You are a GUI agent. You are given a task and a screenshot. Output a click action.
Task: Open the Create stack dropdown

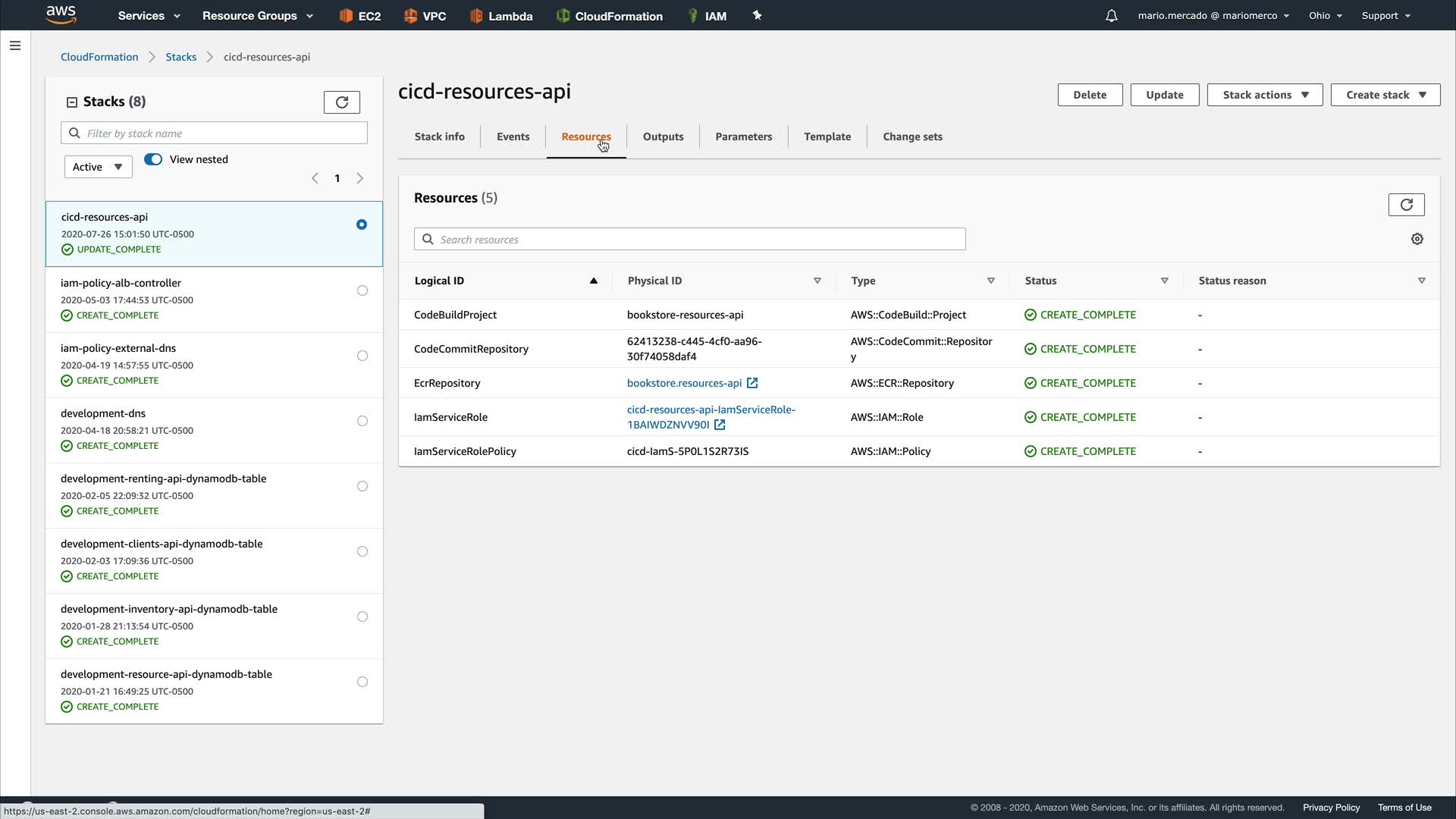coord(1385,95)
